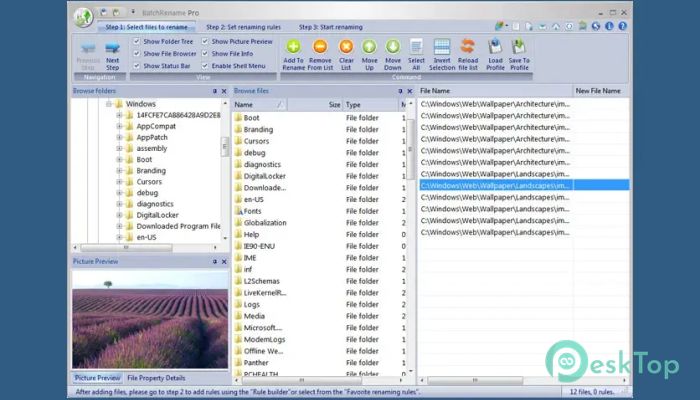Expand the AppPatch folder node

coord(119,138)
